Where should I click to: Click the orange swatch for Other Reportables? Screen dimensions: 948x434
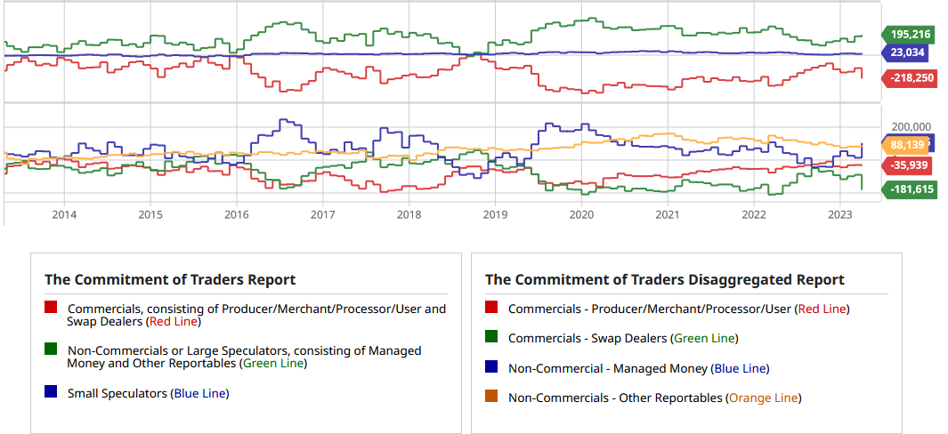coord(491,398)
